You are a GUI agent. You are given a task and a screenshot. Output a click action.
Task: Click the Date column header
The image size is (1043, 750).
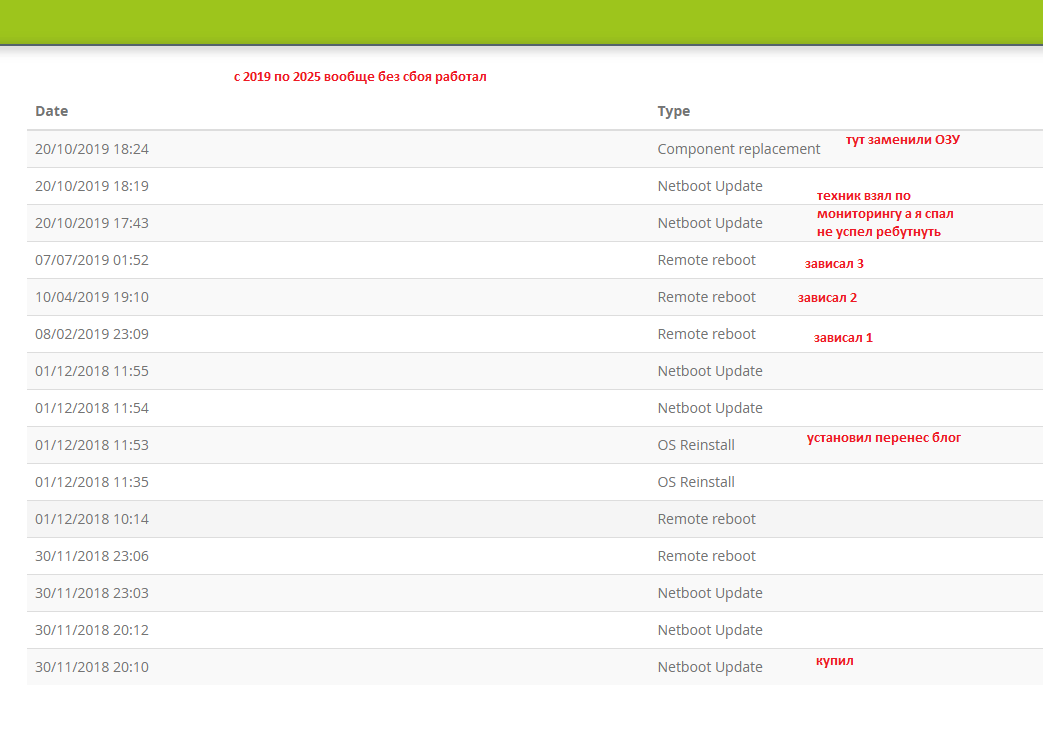click(52, 111)
